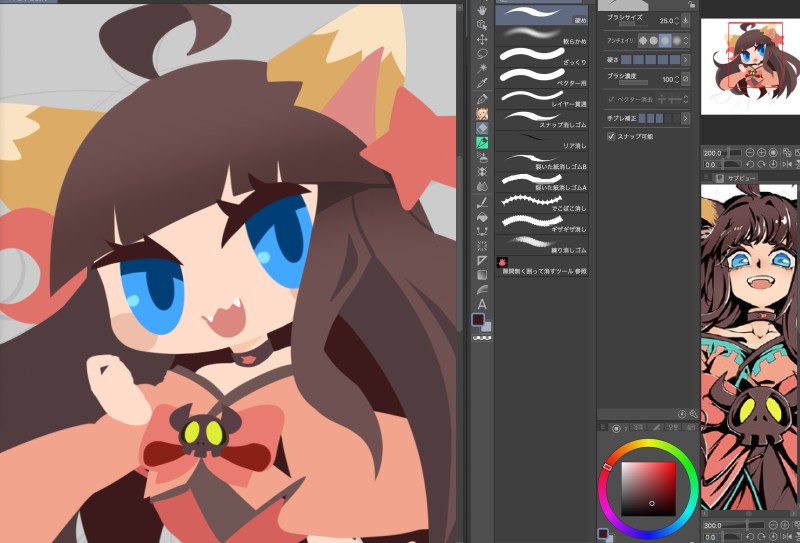Select the Move layer tool
Image resolution: width=800 pixels, height=543 pixels.
point(482,39)
